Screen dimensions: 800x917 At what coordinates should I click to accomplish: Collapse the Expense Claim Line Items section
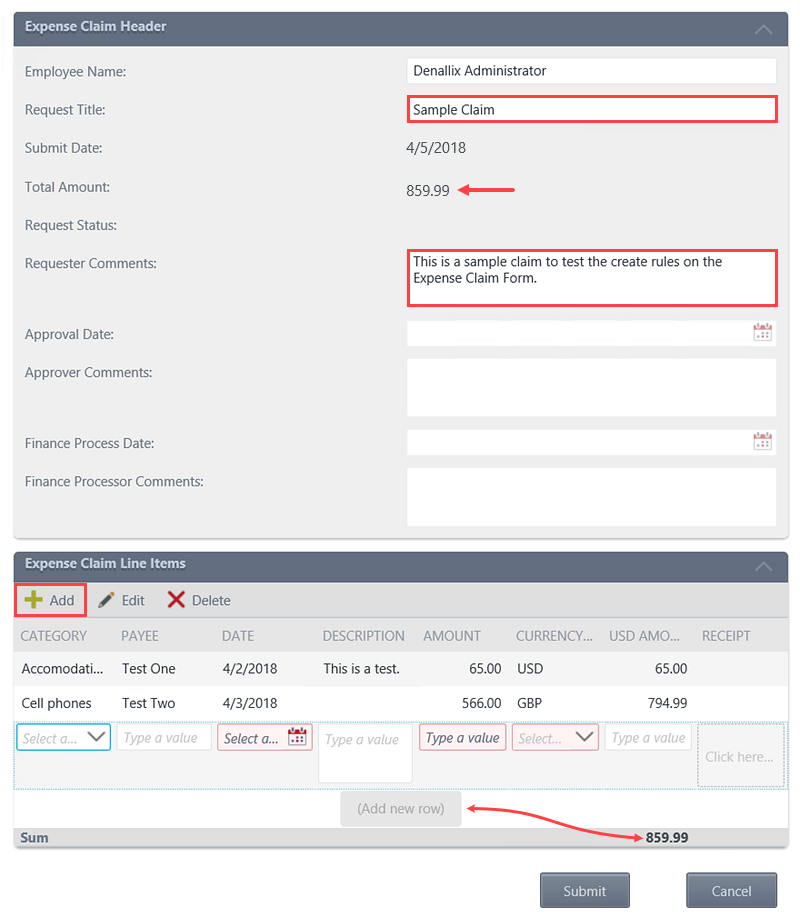coord(763,564)
